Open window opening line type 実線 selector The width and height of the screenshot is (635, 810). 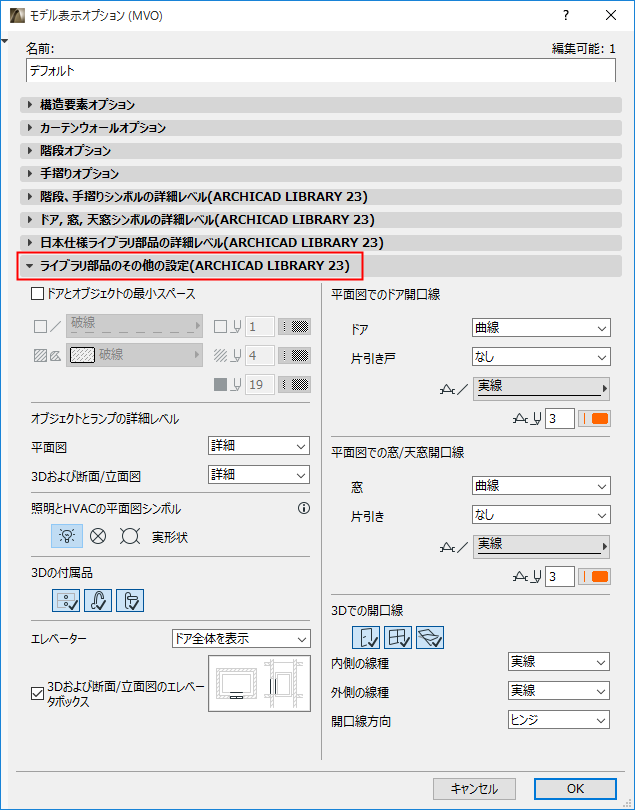click(541, 547)
